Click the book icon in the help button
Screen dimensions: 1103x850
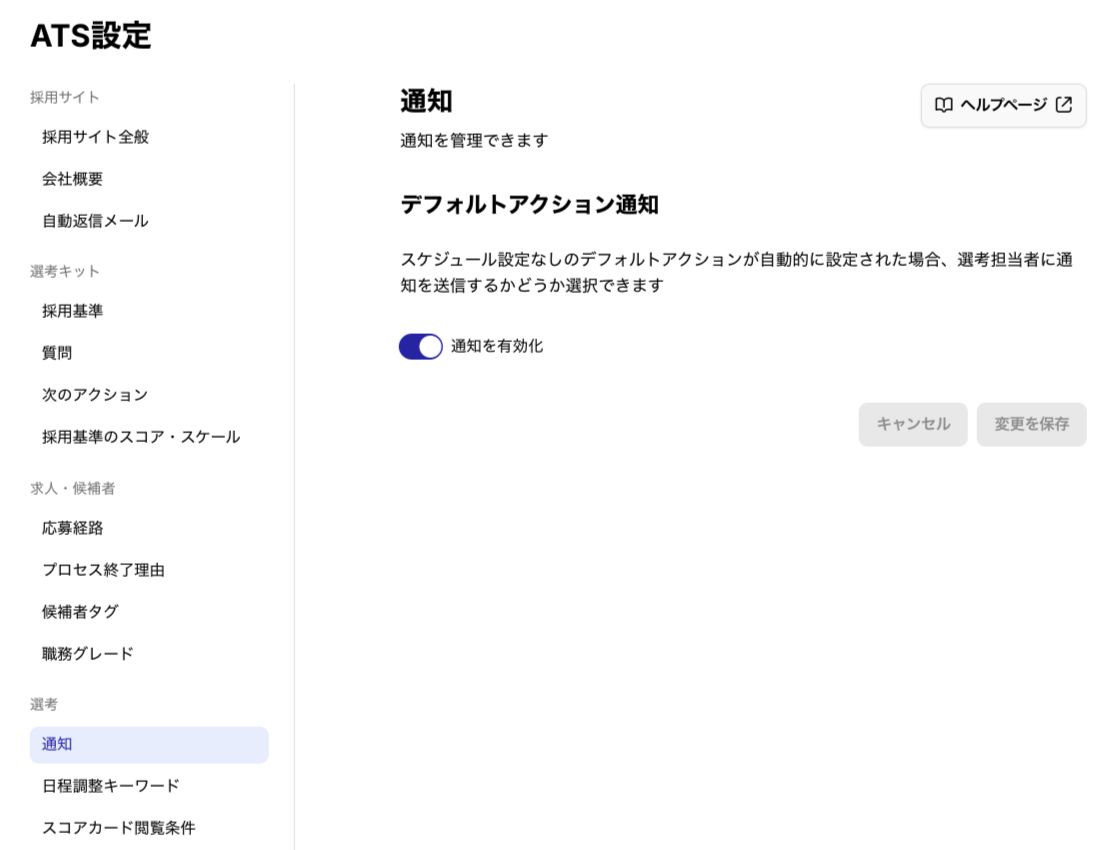click(x=943, y=105)
